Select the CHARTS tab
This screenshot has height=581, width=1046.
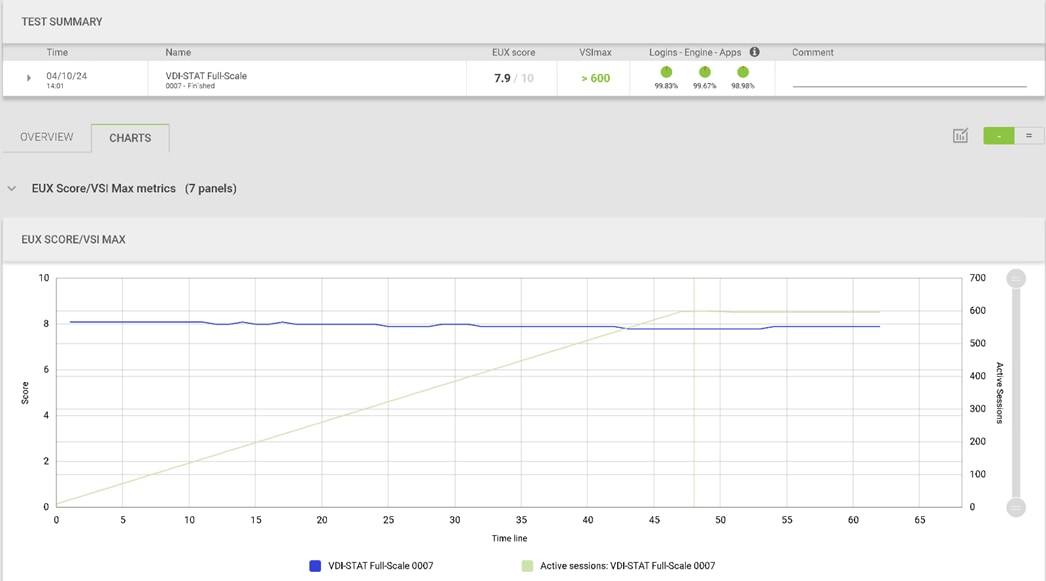coord(130,138)
